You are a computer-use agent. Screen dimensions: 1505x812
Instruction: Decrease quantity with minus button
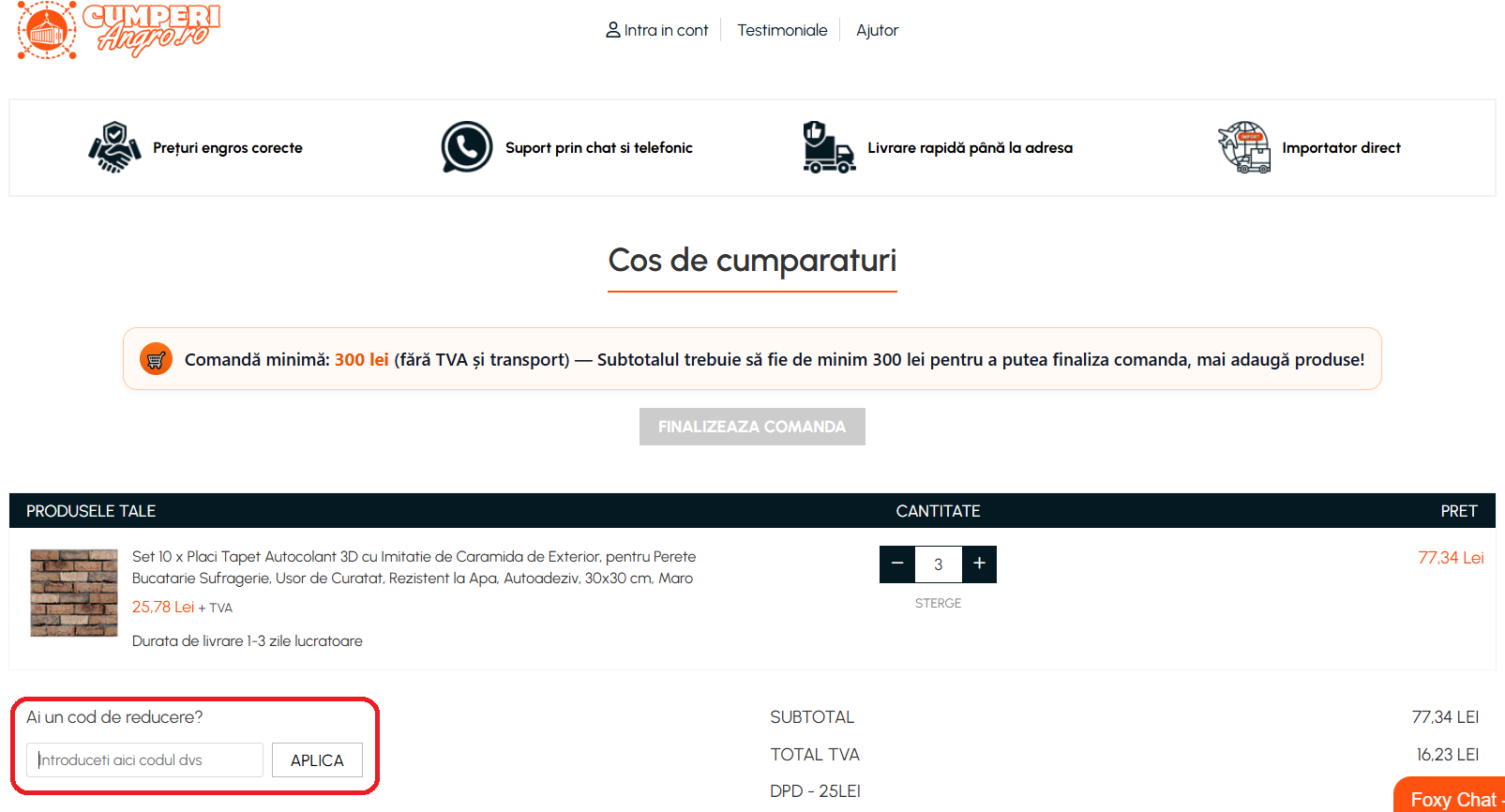point(897,564)
